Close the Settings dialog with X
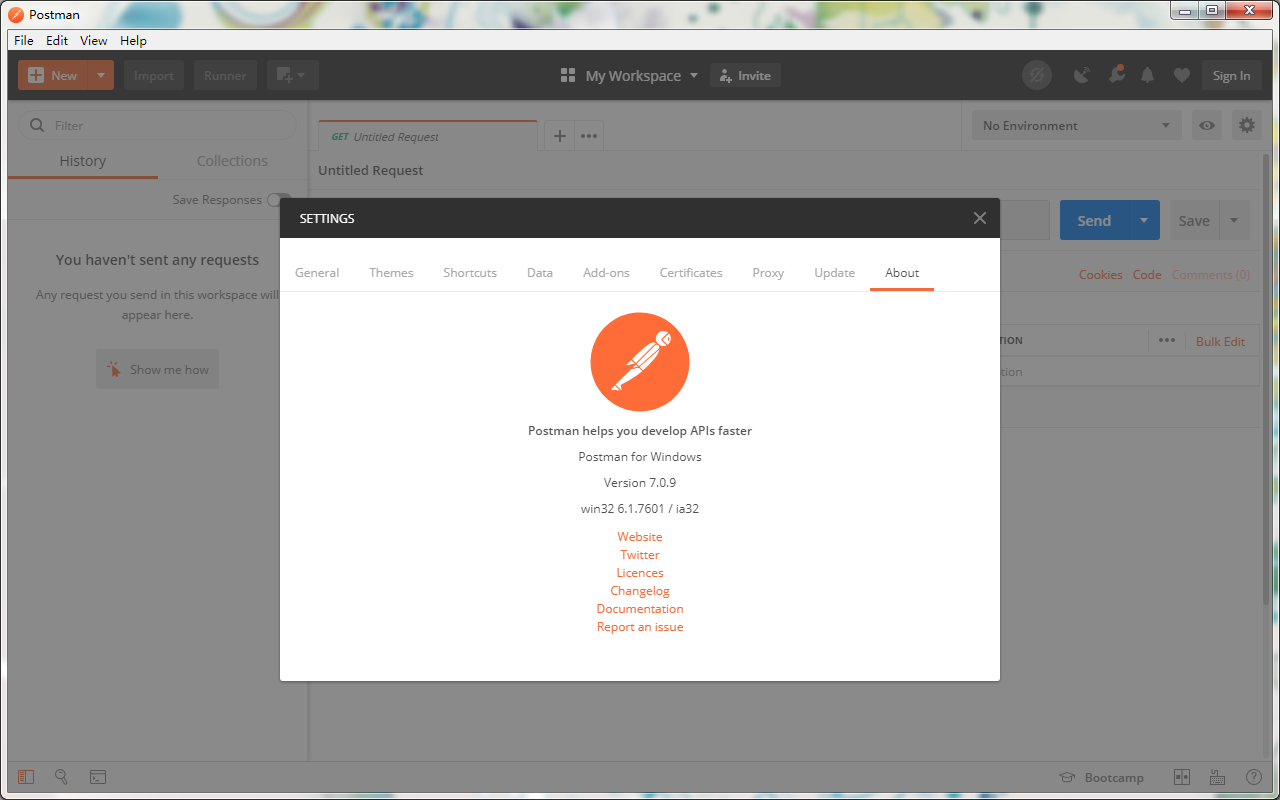 tap(980, 218)
